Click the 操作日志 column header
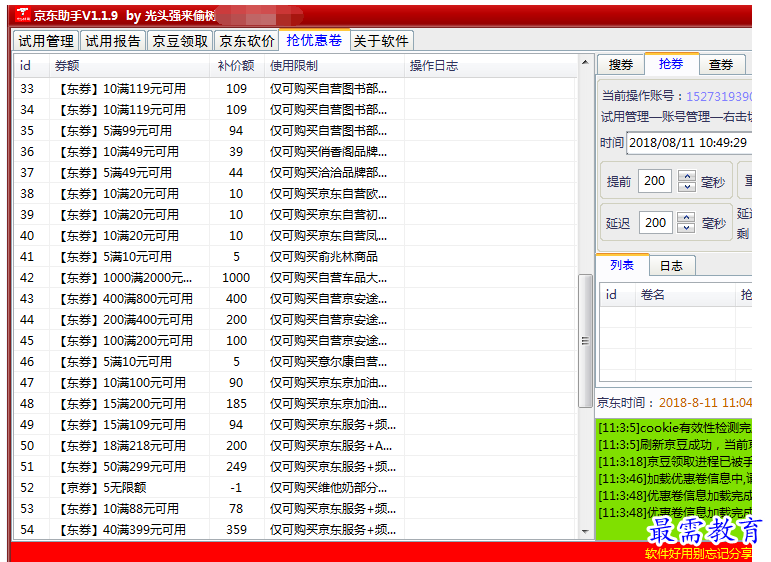771x562 pixels. click(x=490, y=66)
